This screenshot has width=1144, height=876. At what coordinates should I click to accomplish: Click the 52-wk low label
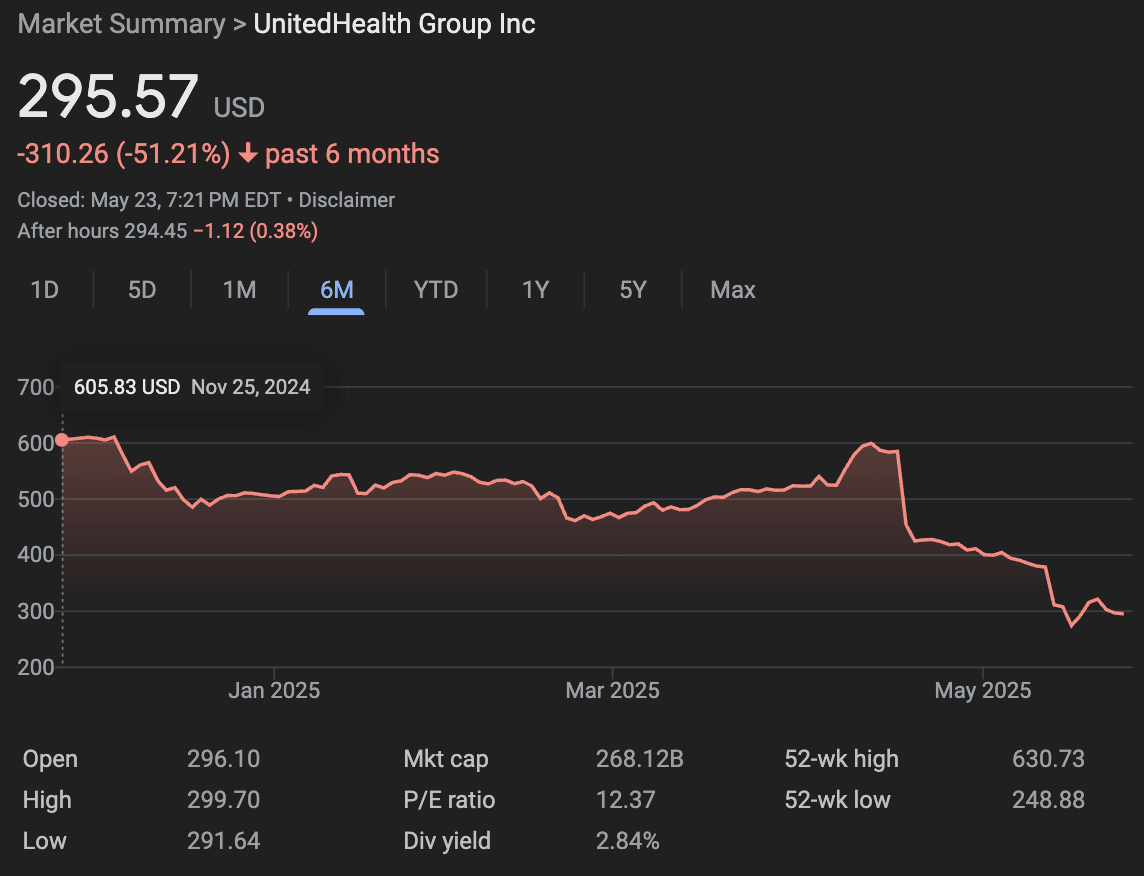coord(837,800)
